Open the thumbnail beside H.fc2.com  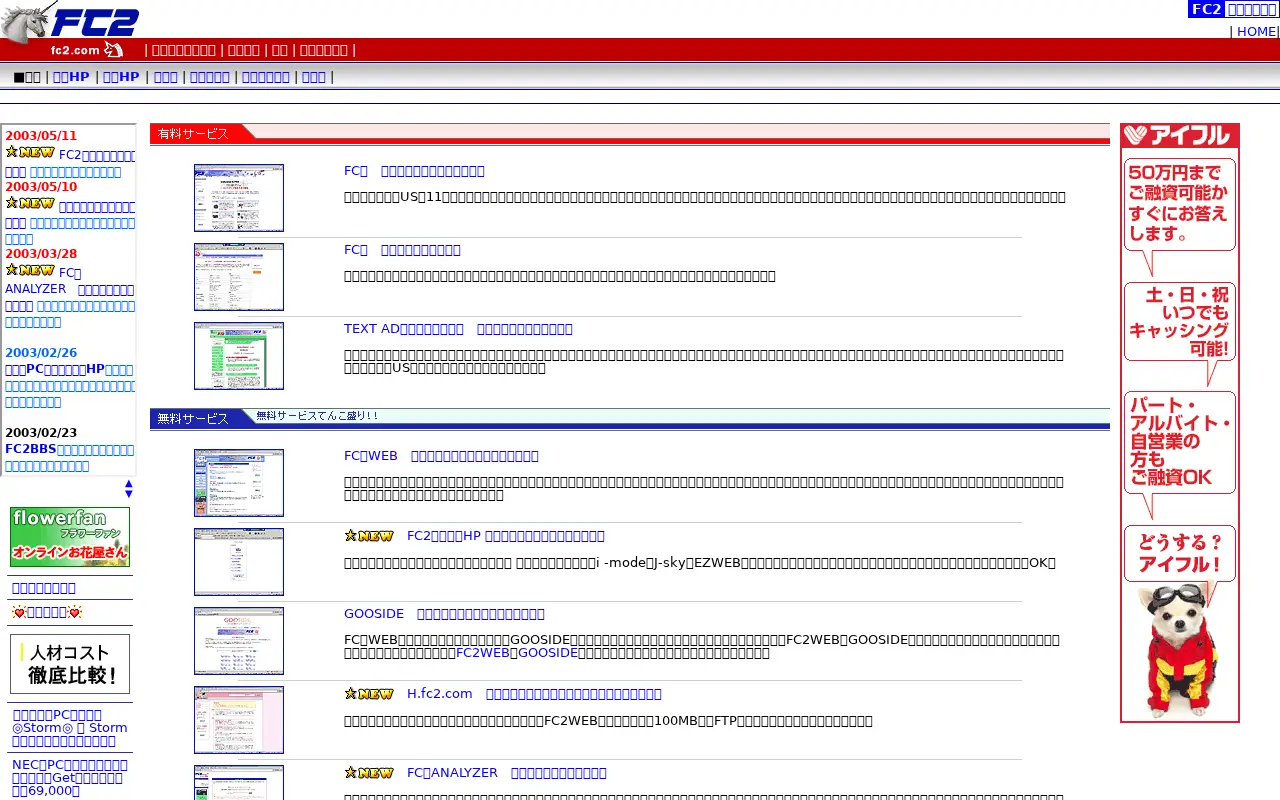239,720
